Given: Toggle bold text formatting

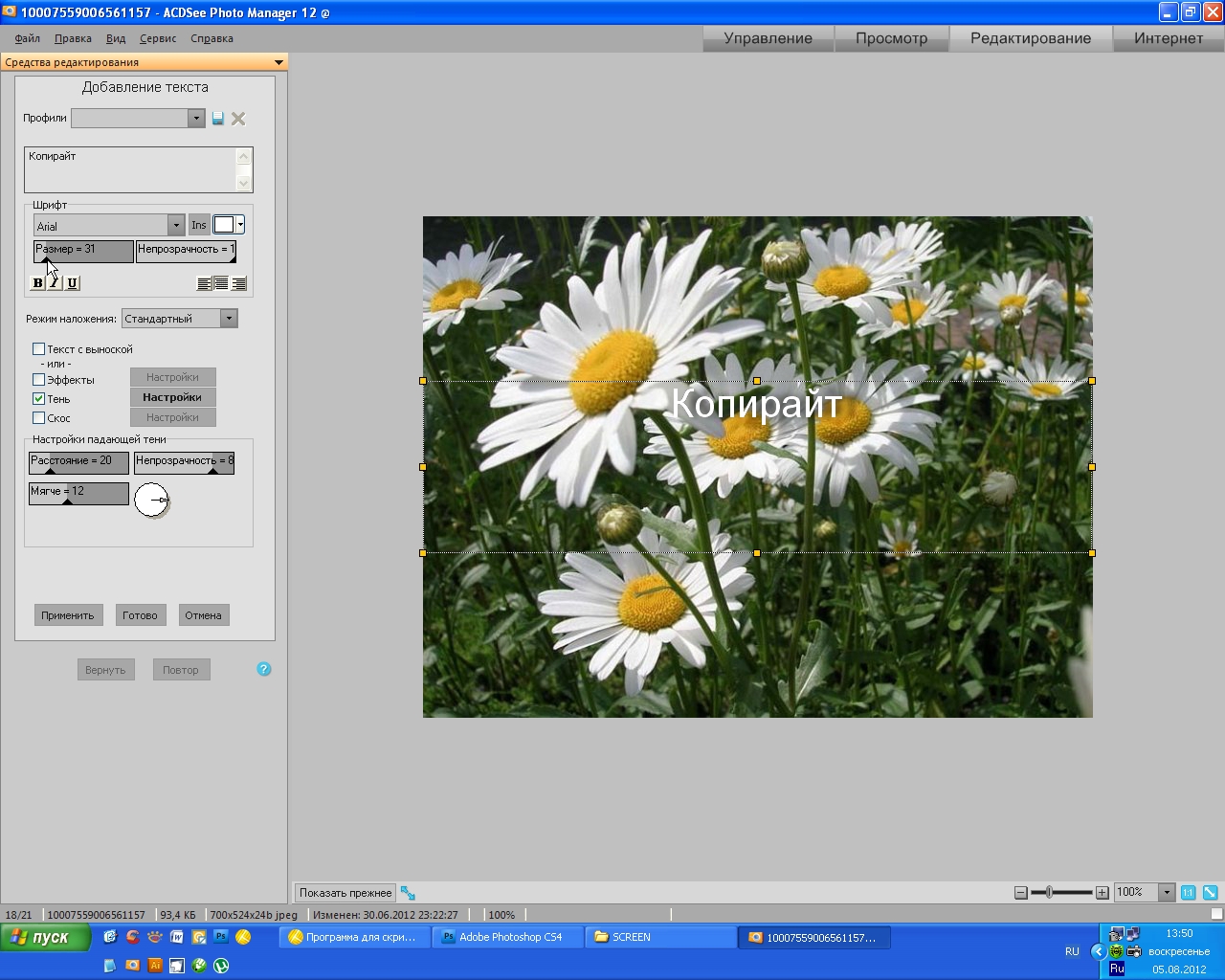Looking at the screenshot, I should [38, 282].
